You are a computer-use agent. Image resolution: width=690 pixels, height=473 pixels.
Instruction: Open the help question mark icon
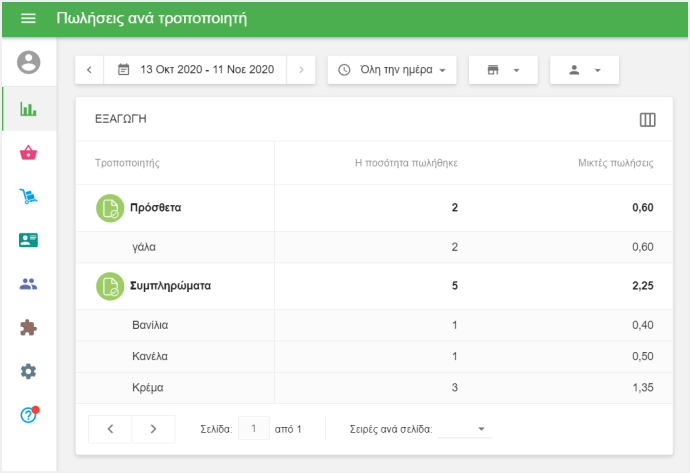point(28,415)
